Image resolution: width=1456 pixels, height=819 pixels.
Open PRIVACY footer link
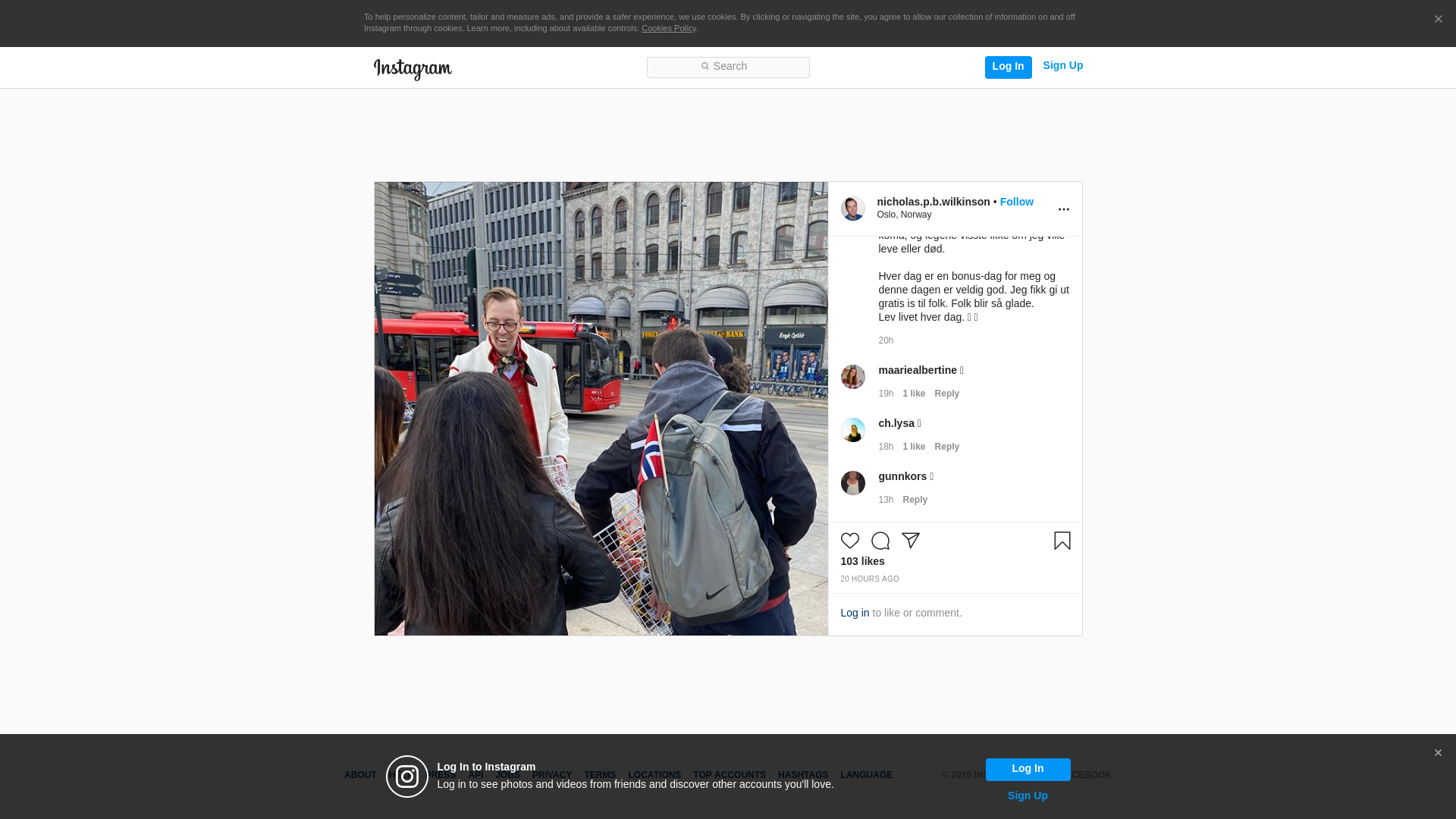tap(551, 775)
